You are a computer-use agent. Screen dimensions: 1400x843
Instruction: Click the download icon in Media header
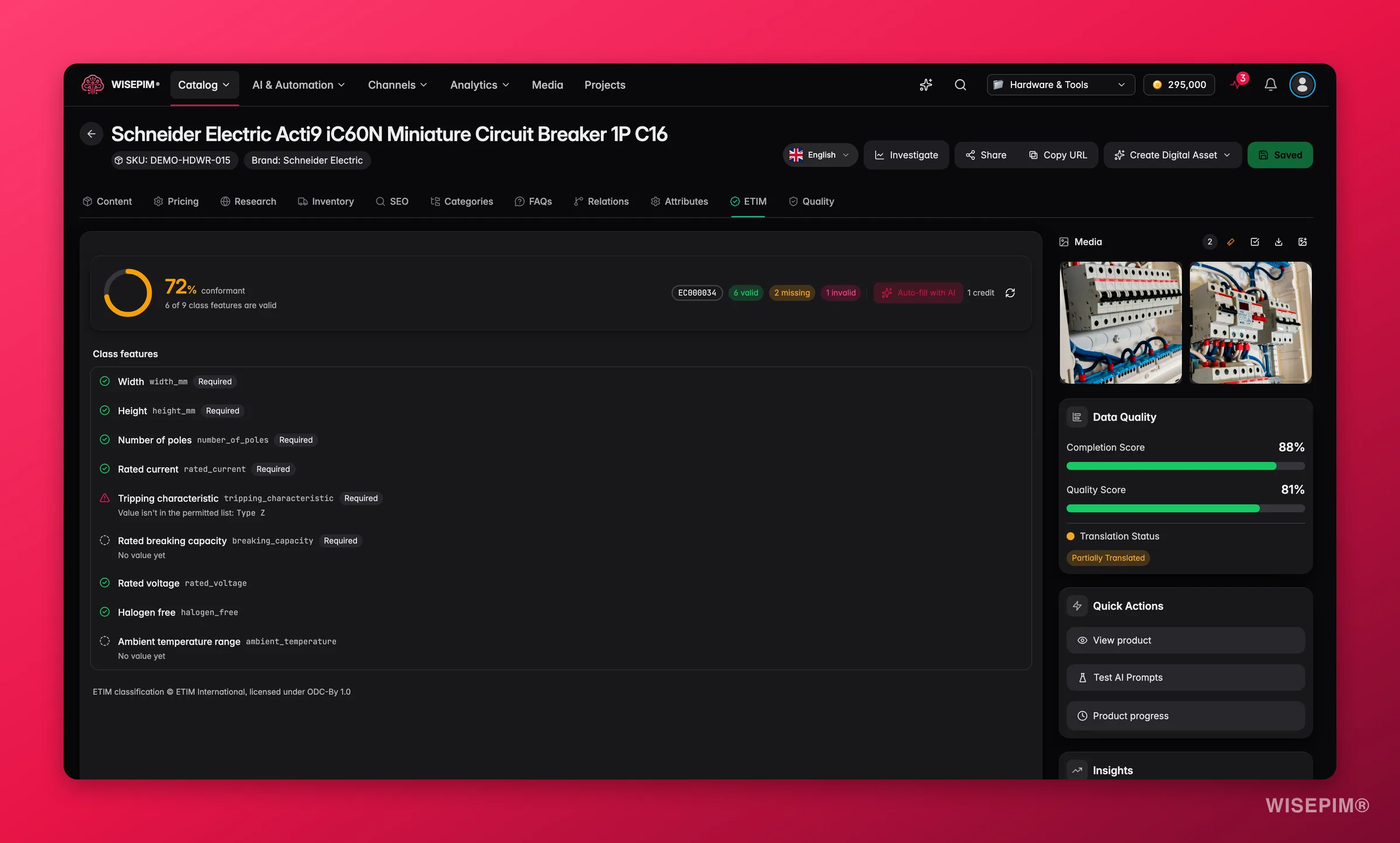pos(1279,242)
